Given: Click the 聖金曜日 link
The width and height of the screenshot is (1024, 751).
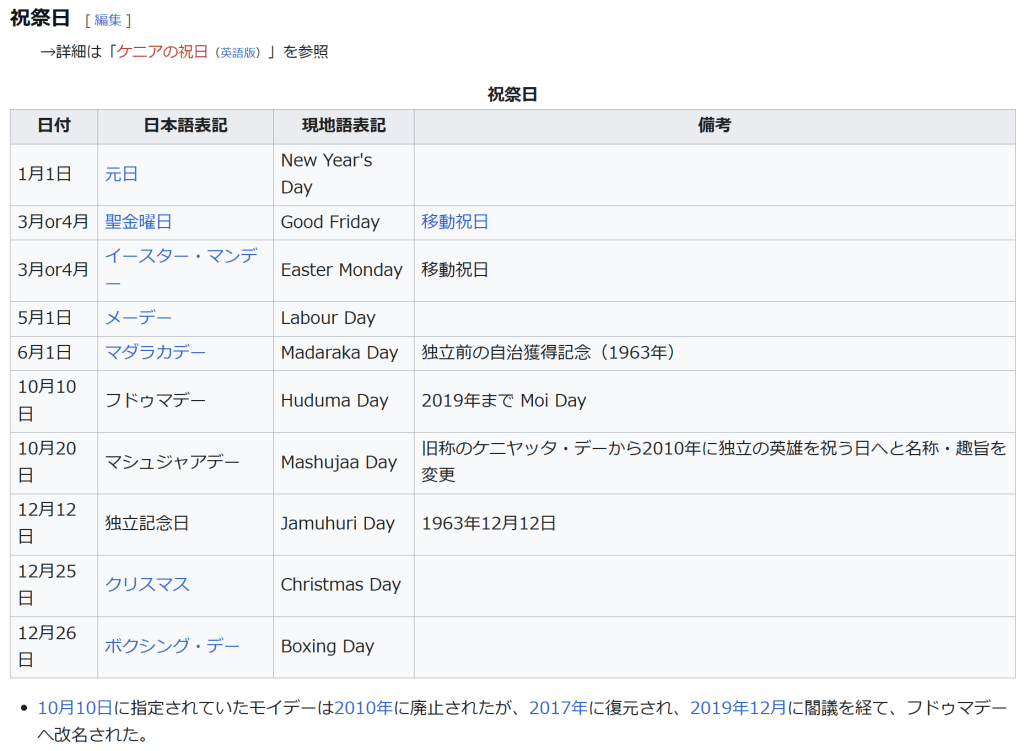Looking at the screenshot, I should [138, 222].
